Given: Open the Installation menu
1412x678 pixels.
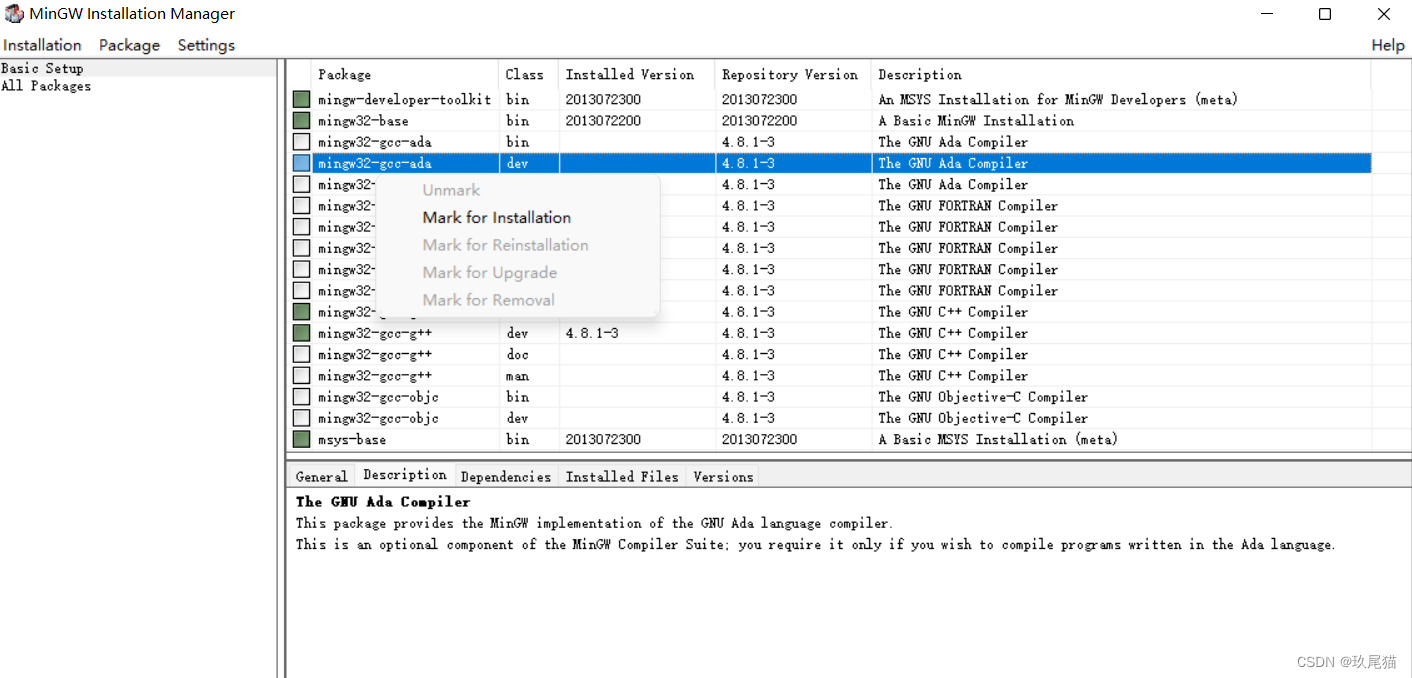Looking at the screenshot, I should tap(42, 45).
